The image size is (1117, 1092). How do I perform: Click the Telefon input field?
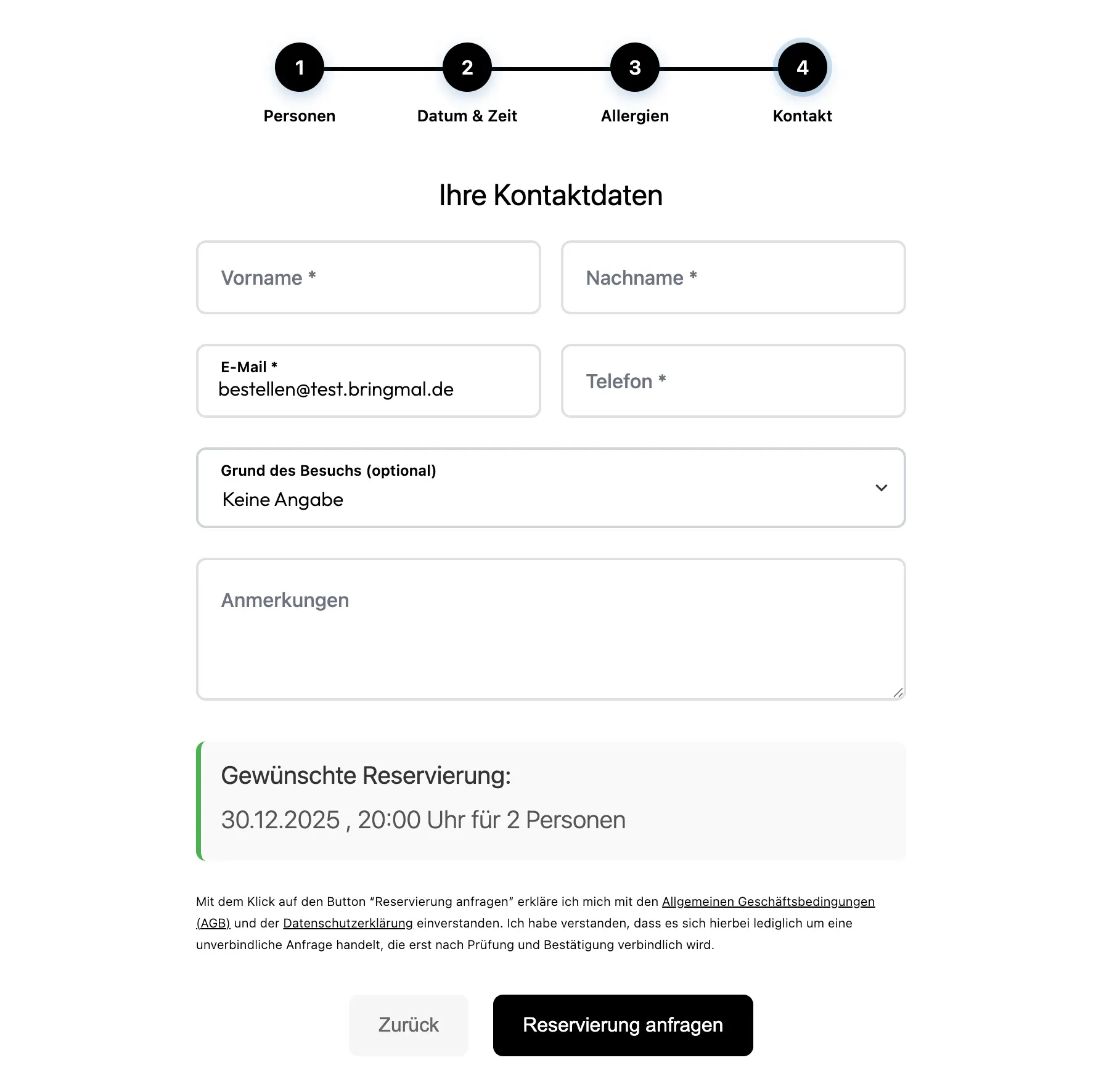tap(733, 381)
